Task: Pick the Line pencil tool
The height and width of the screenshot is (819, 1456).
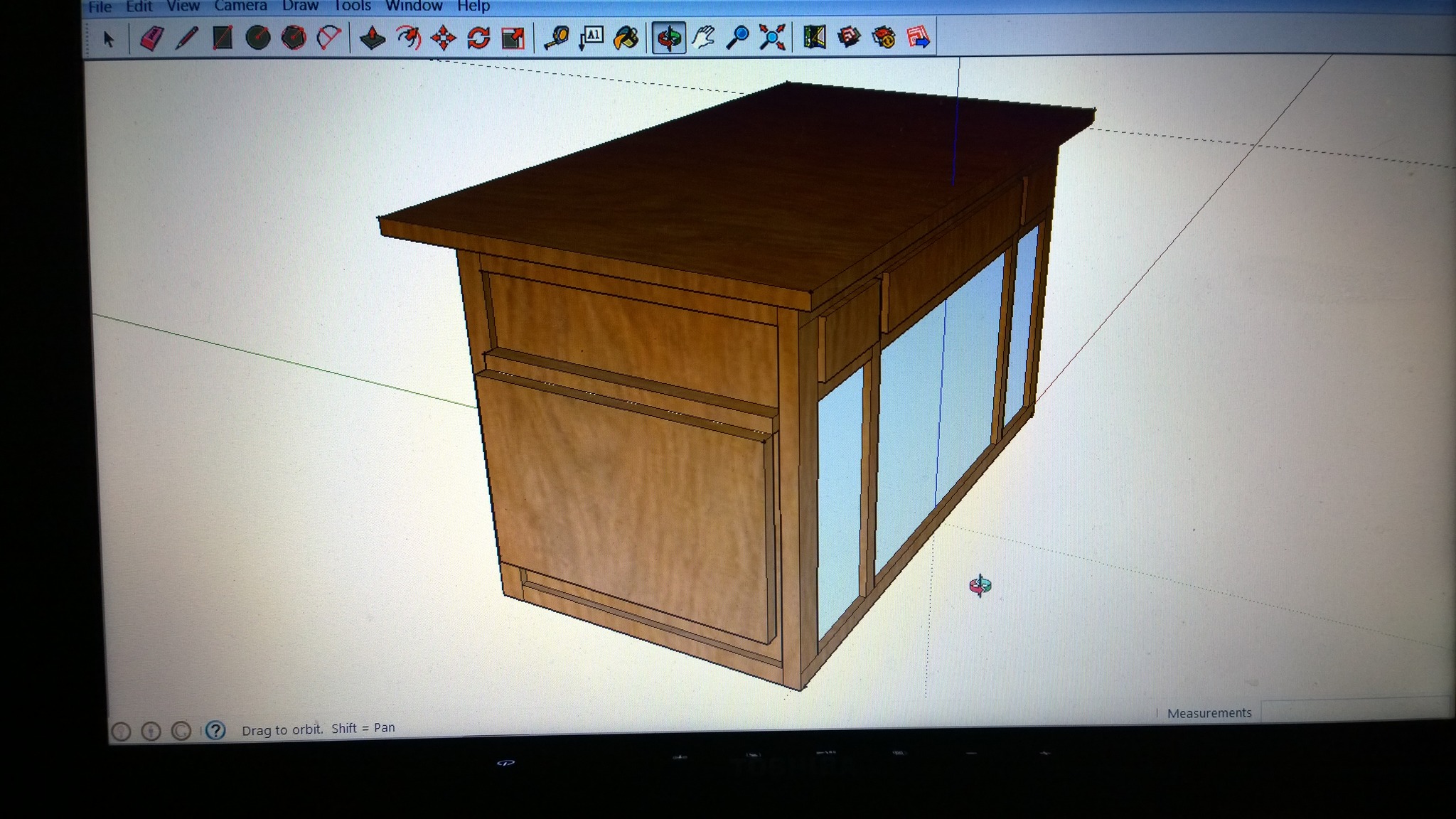Action: 186,38
